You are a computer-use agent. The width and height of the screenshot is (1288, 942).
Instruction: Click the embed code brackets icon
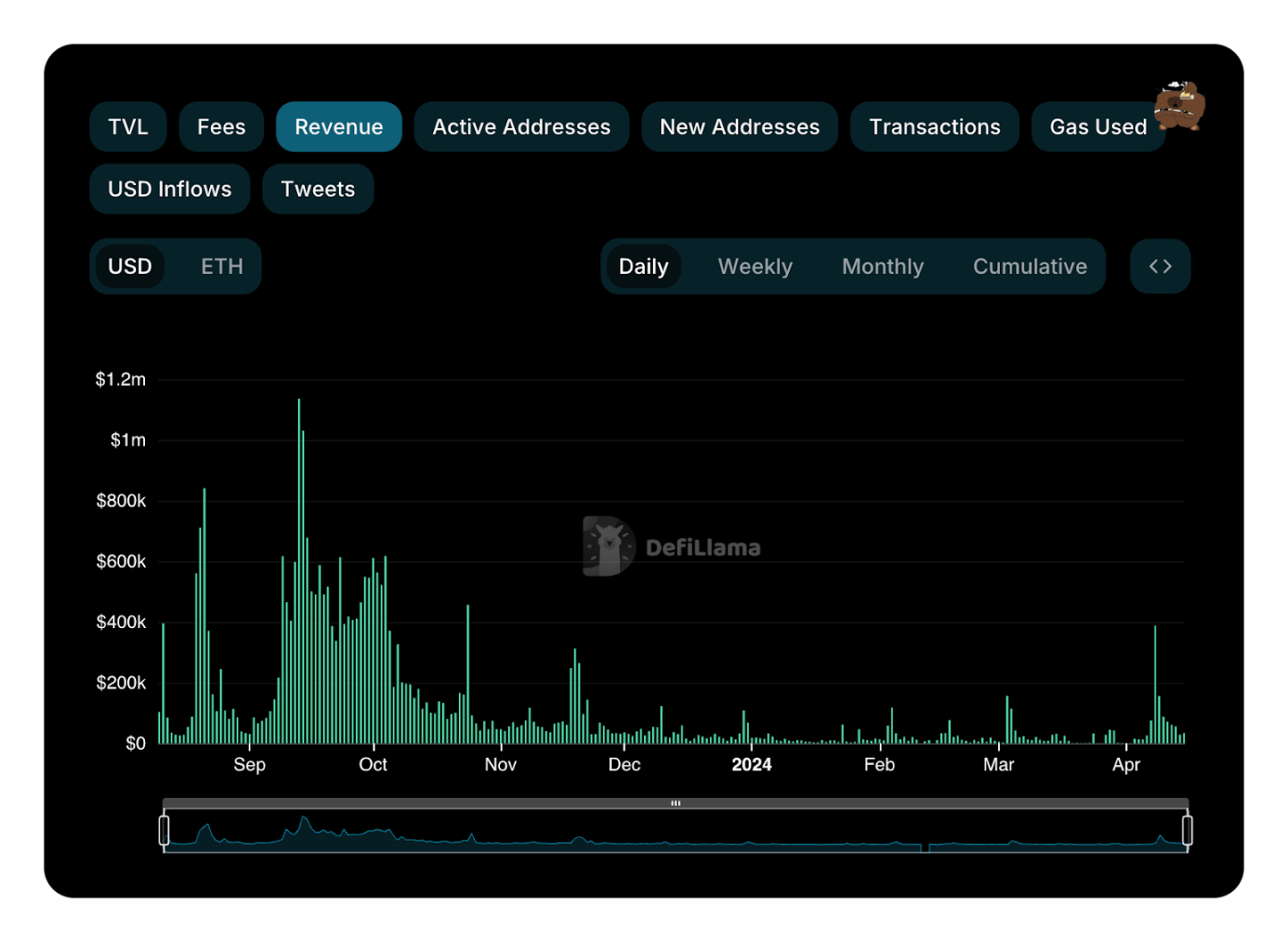pyautogui.click(x=1160, y=267)
